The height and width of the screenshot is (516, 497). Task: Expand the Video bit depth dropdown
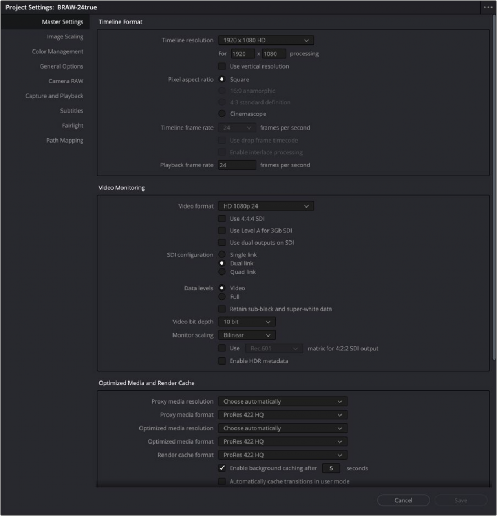tap(247, 322)
